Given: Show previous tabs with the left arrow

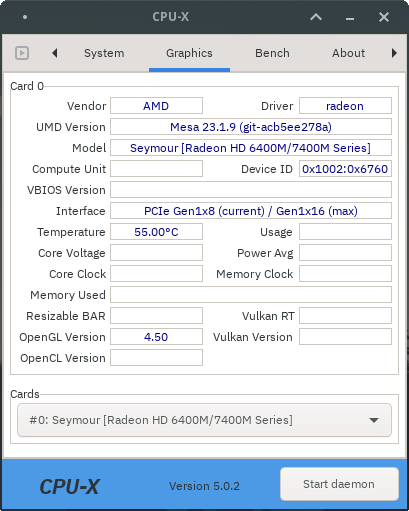Looking at the screenshot, I should [55, 53].
